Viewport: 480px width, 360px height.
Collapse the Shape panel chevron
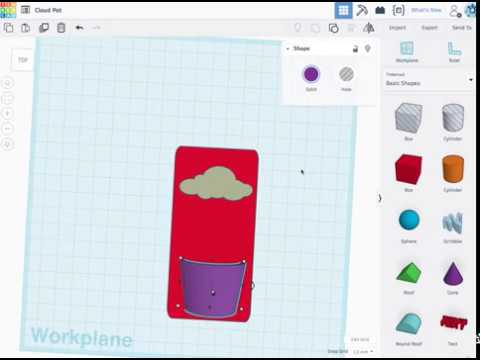pos(288,49)
